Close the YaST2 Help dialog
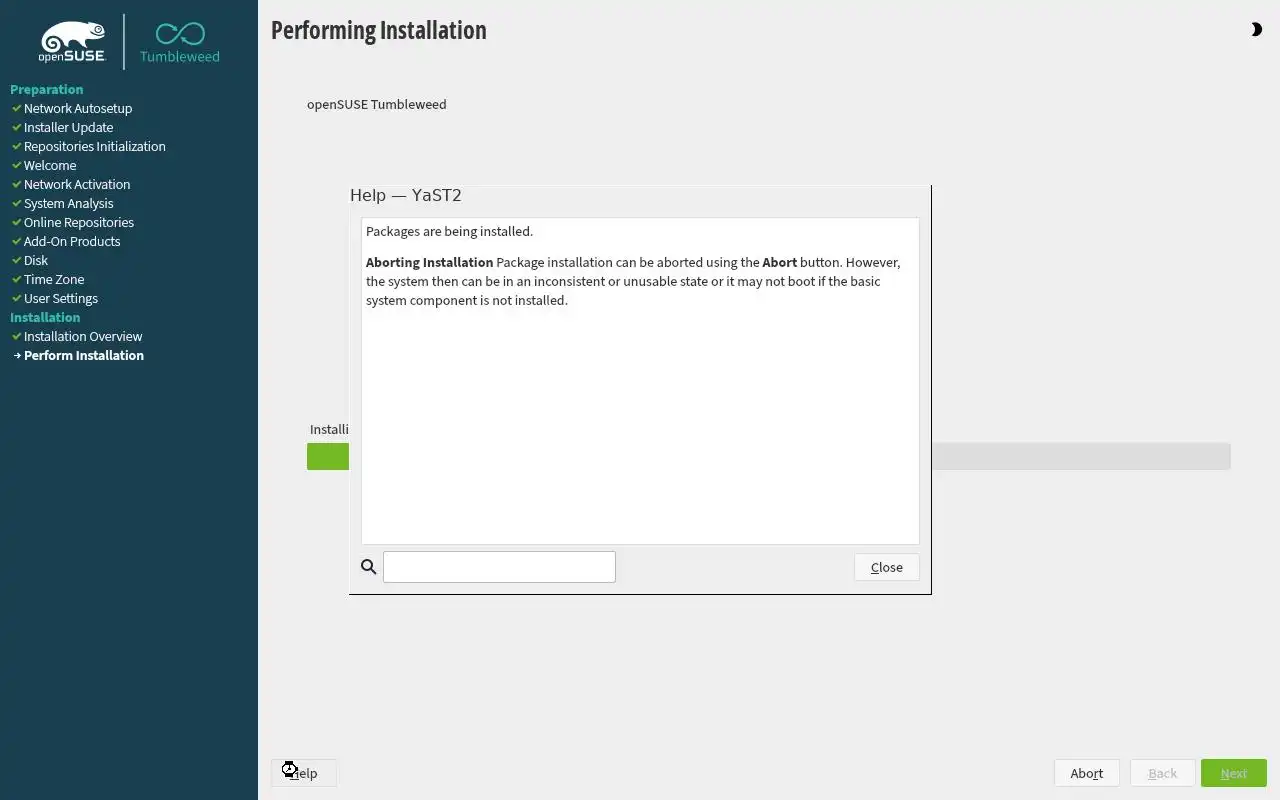Screen dimensions: 1280x800 [886, 567]
